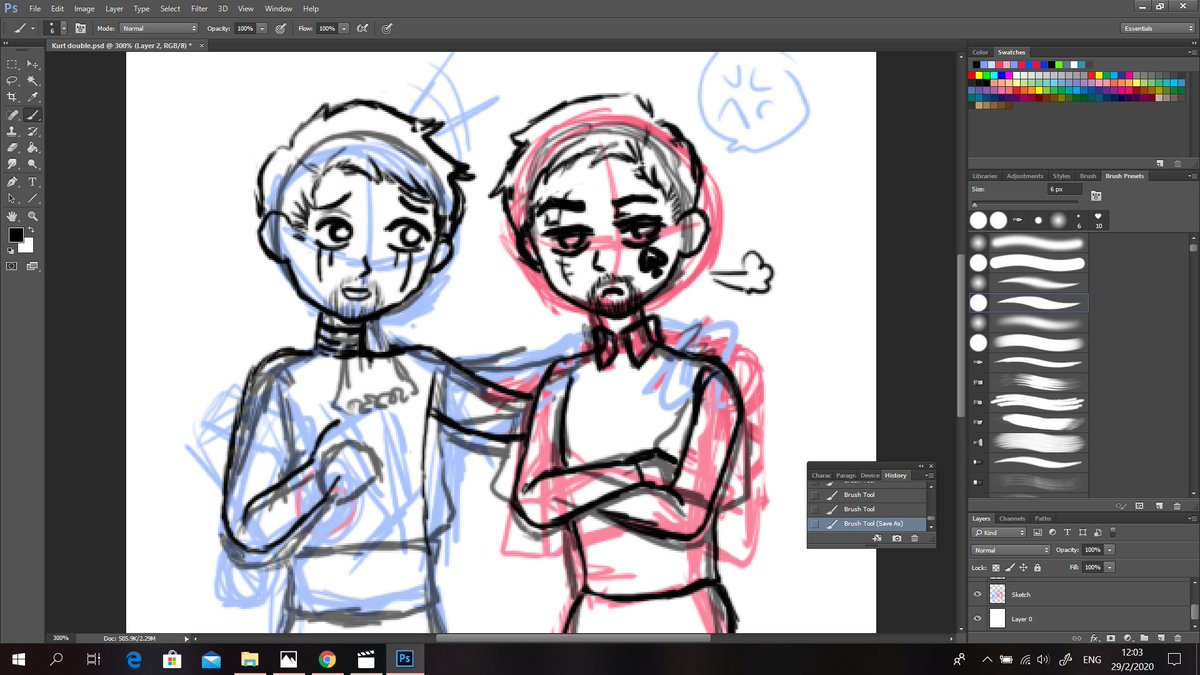This screenshot has height=675, width=1200.
Task: Switch to the Channels tab
Action: [x=1012, y=518]
